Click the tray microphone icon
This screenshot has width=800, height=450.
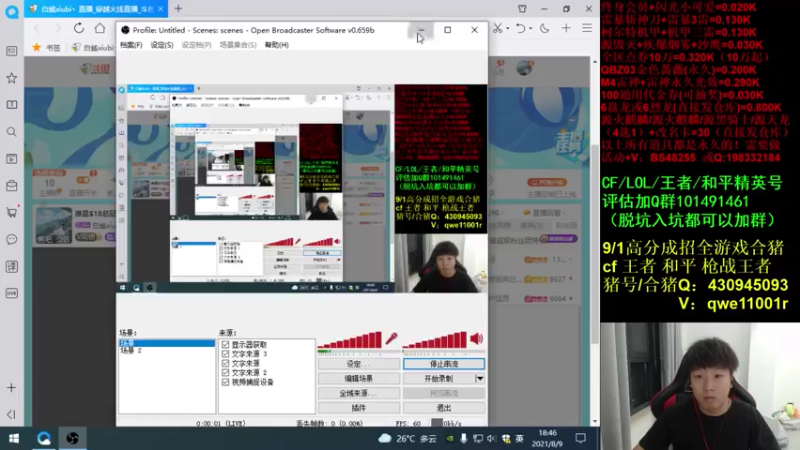(x=463, y=438)
